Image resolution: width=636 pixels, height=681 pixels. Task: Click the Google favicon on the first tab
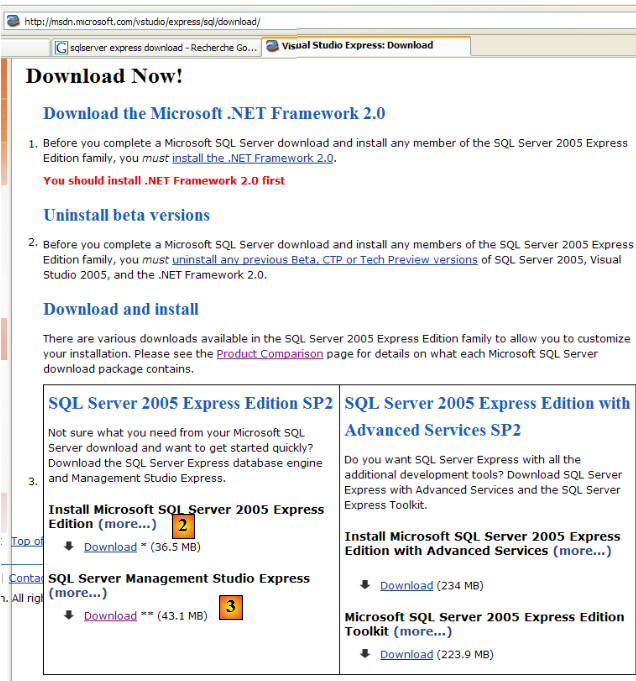click(61, 47)
